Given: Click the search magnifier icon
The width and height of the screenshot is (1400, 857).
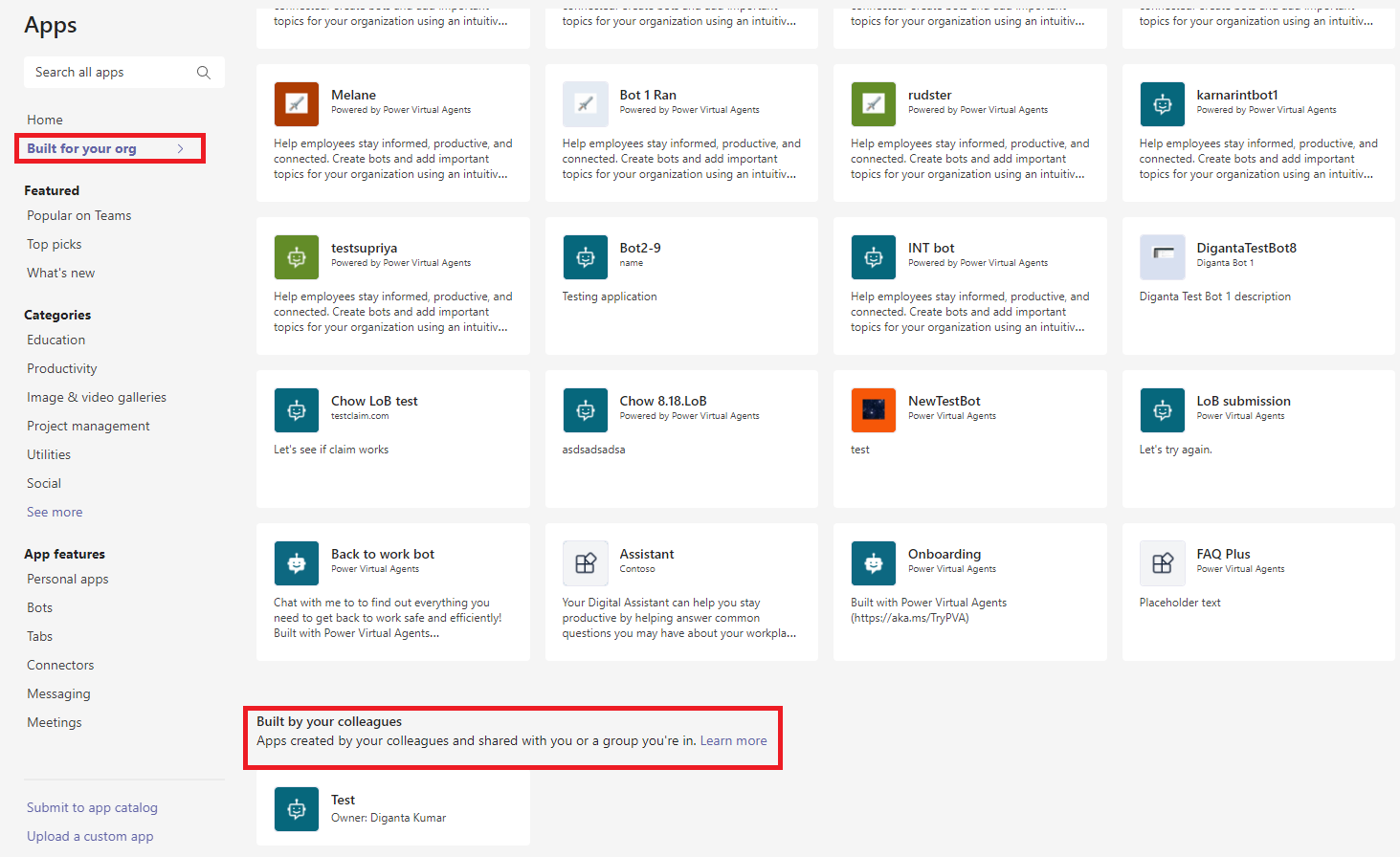Looking at the screenshot, I should 203,73.
